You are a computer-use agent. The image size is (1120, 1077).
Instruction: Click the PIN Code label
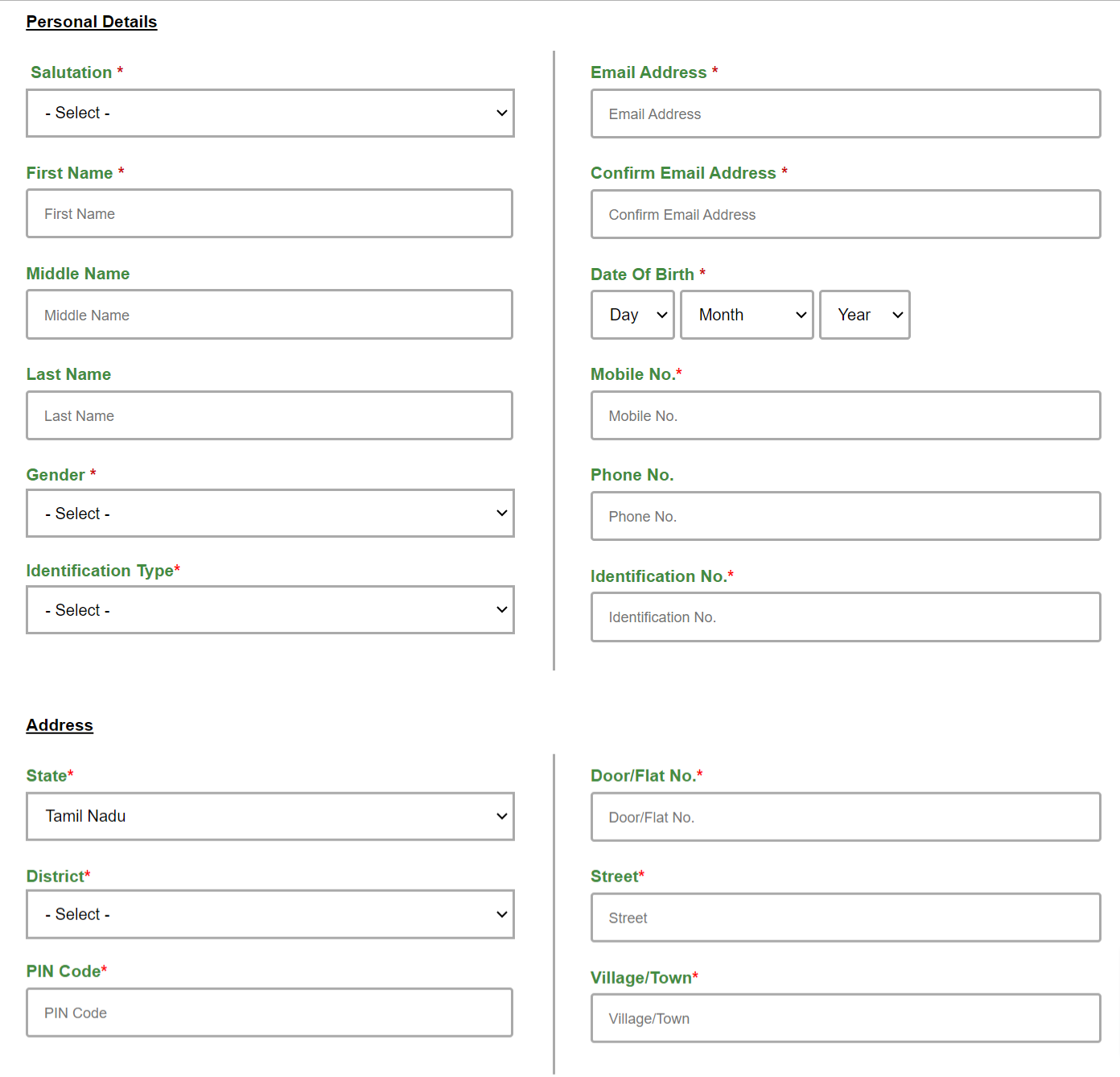point(64,972)
